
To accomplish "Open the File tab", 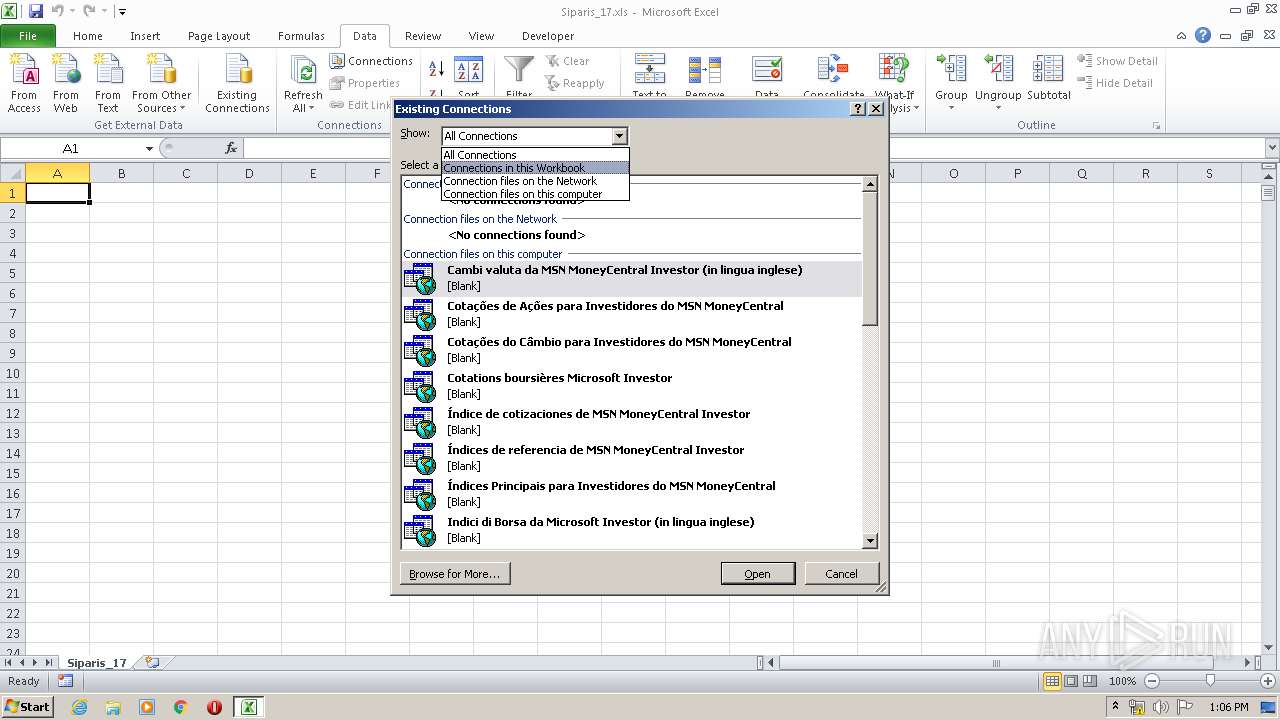I will (28, 36).
